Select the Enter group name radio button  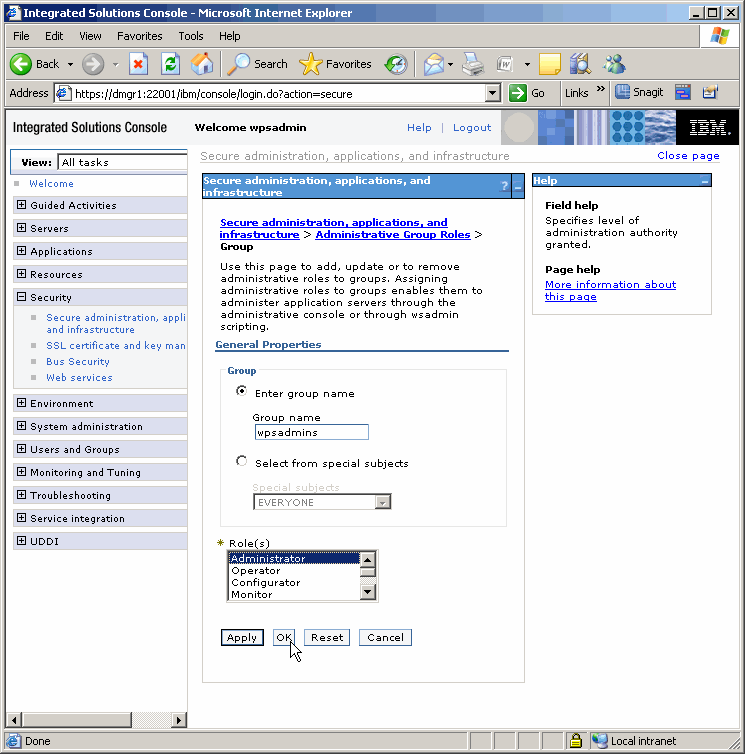click(241, 392)
